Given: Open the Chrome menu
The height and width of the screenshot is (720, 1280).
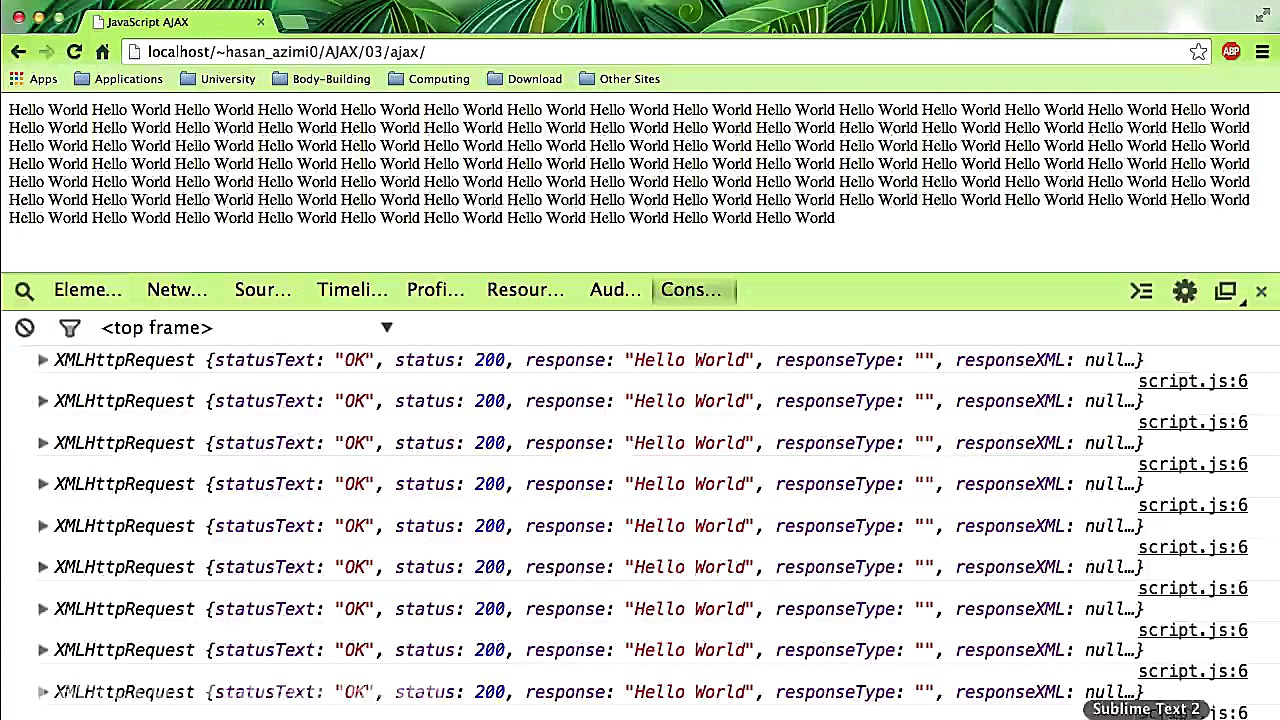Looking at the screenshot, I should [x=1262, y=52].
